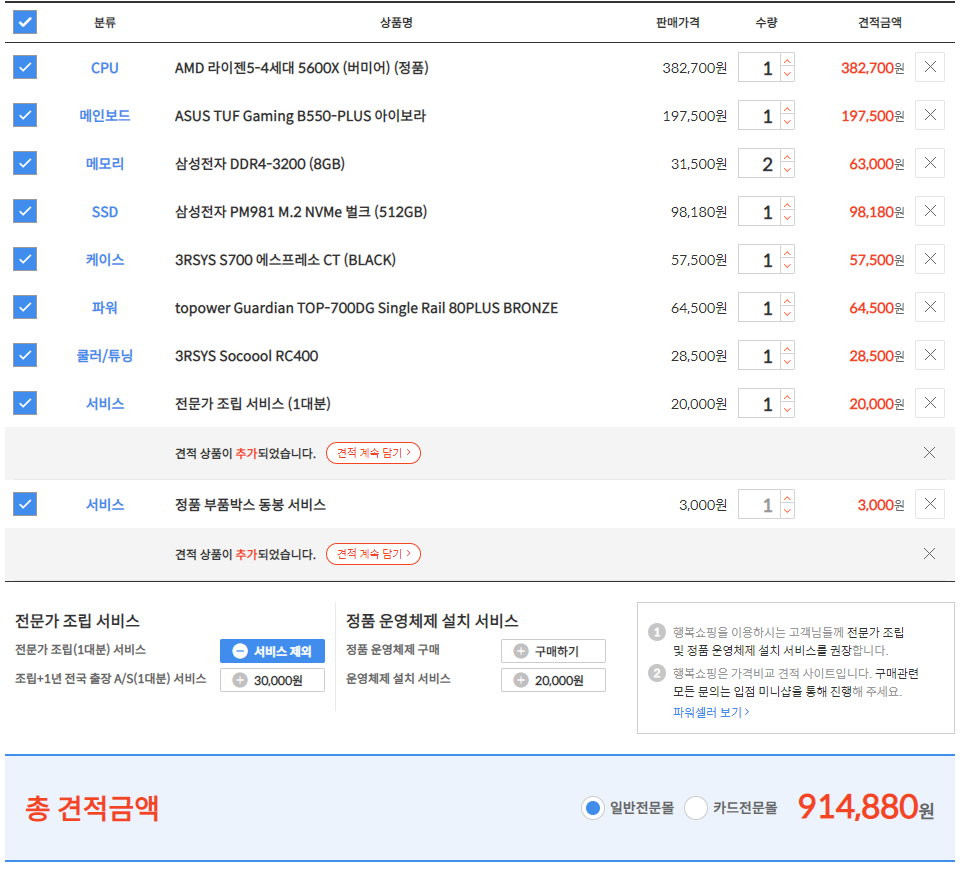Click the CPU quantity input field
962x870 pixels.
pos(760,67)
